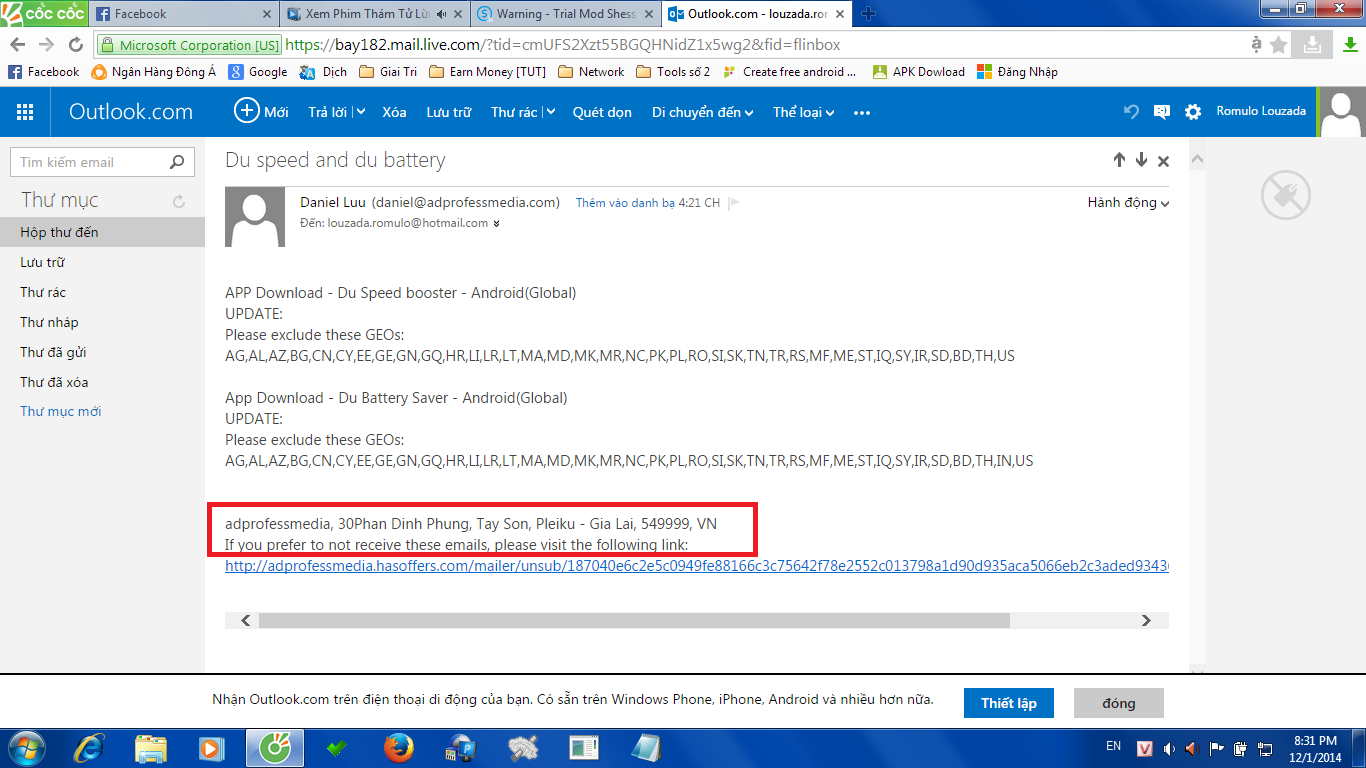Expand the Hành động actions dropdown
The height and width of the screenshot is (768, 1366).
(1128, 203)
